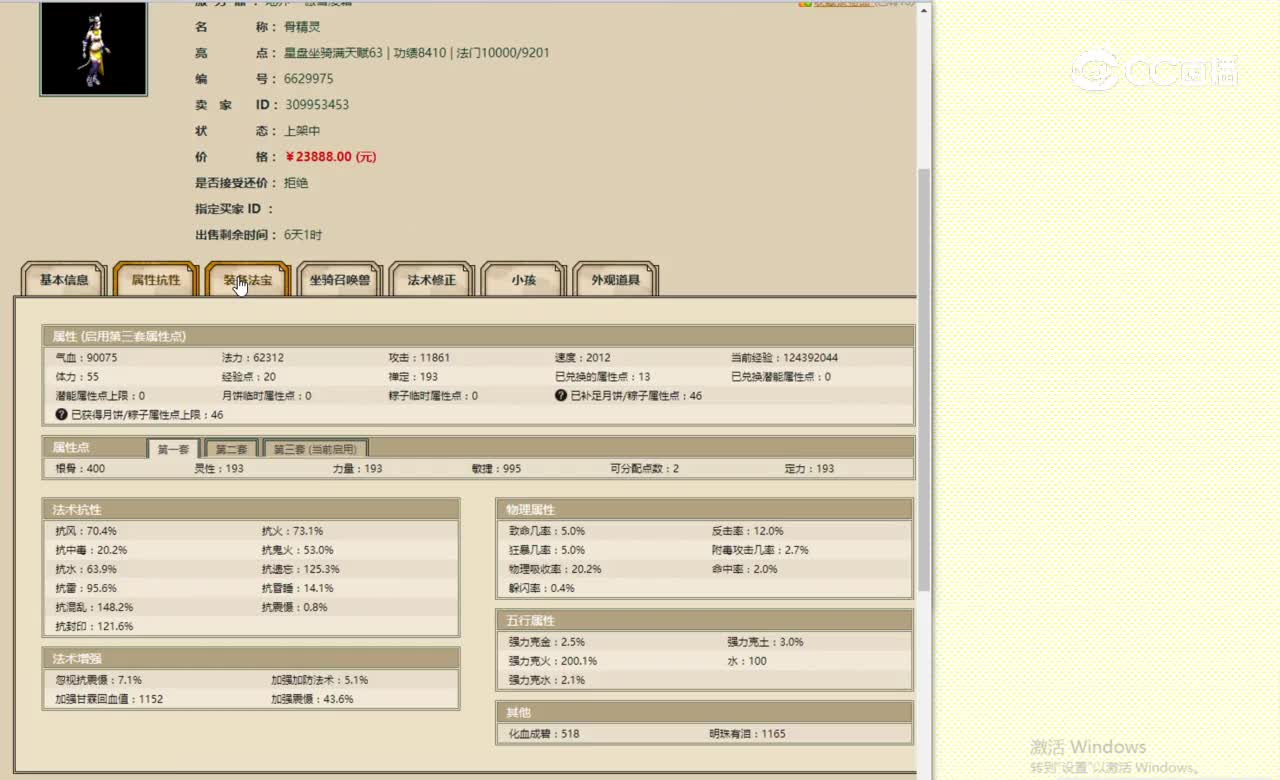The image size is (1280, 780).
Task: Click the 抗混乱：148.2% resistance
Action: point(94,607)
